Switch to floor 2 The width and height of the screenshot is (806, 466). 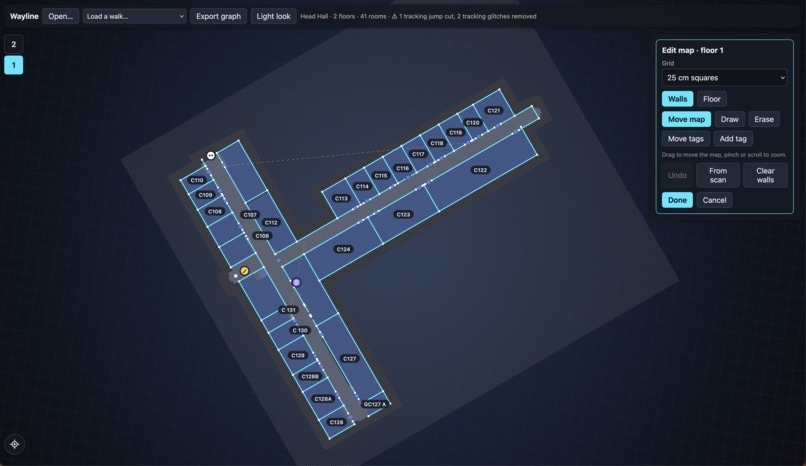[x=13, y=44]
